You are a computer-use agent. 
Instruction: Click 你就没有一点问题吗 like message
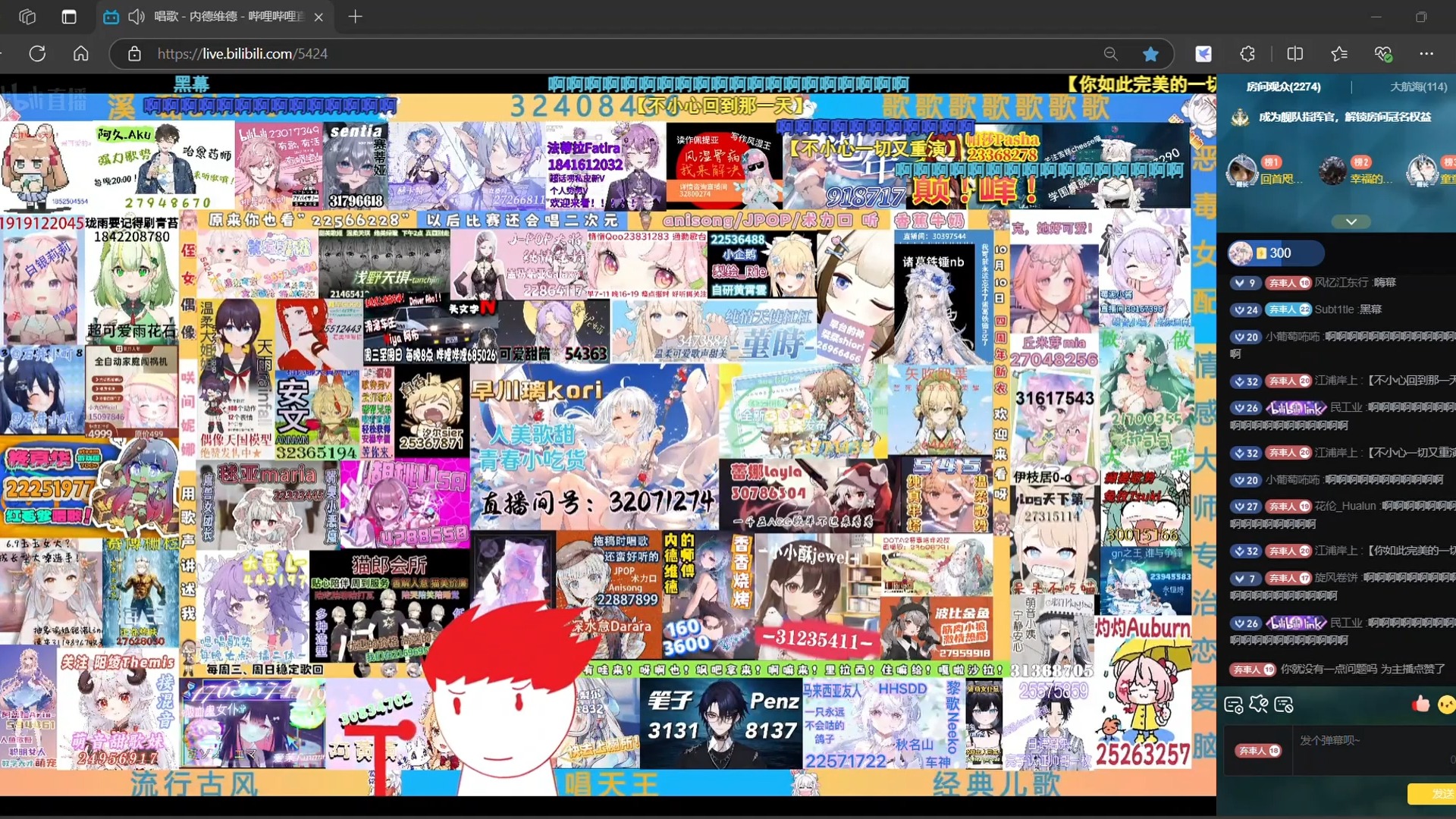tap(1363, 669)
